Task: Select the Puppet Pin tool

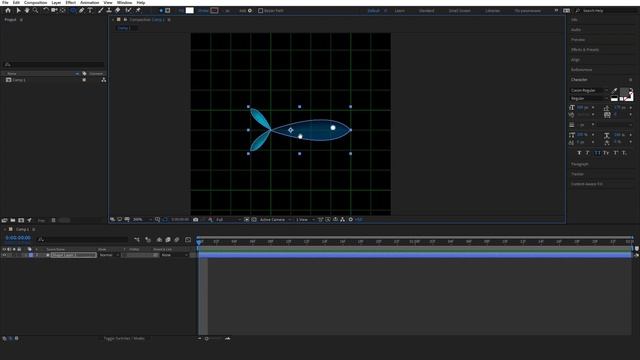Action: click(x=138, y=10)
